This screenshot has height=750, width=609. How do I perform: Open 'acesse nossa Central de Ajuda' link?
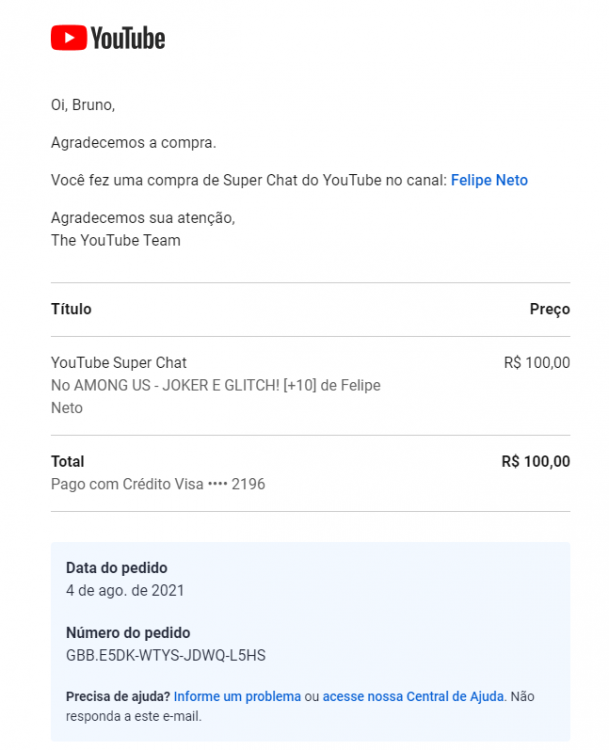click(x=413, y=696)
